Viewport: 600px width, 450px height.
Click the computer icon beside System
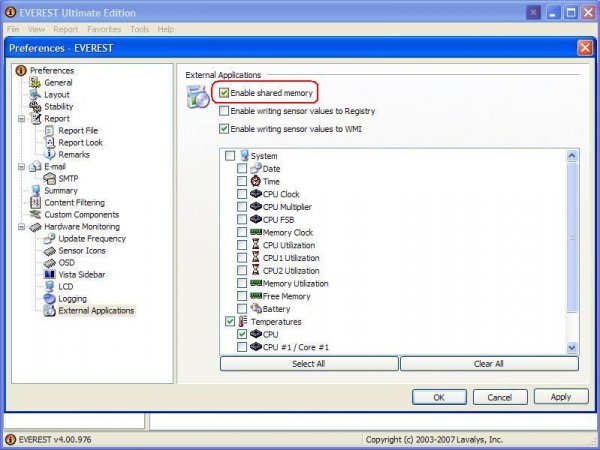[244, 155]
